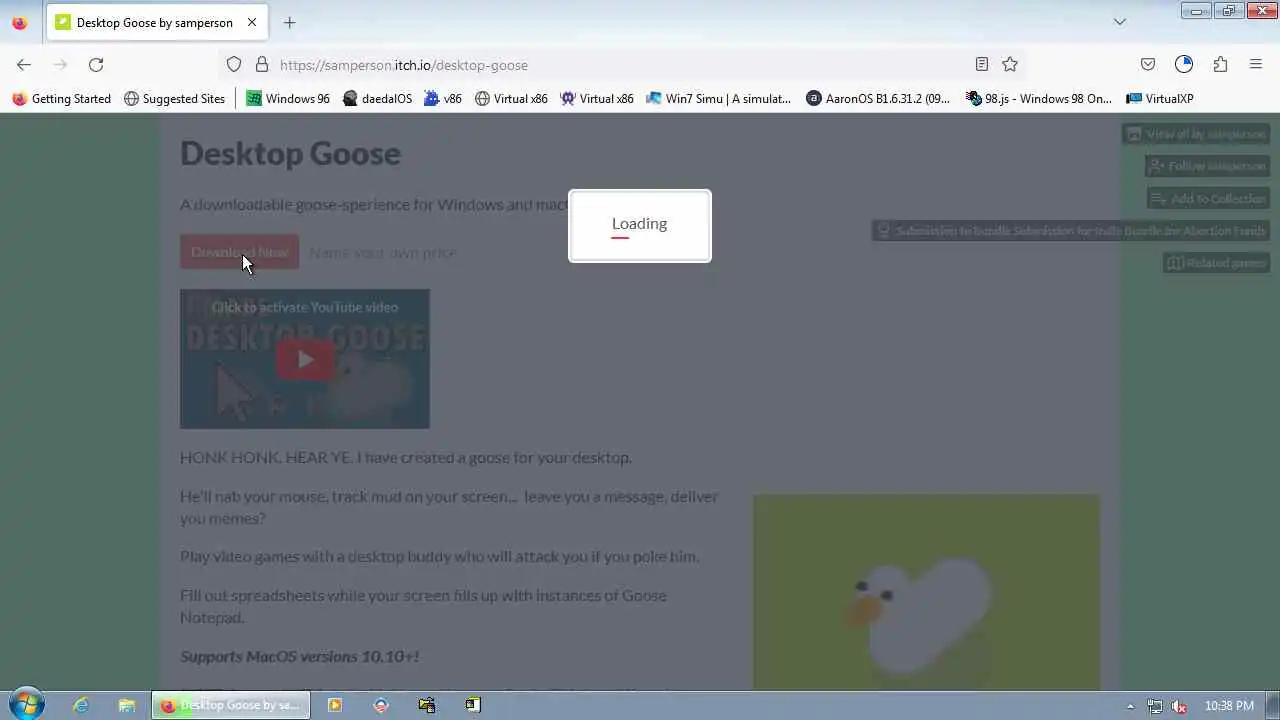Expand the list all tabs chevron
1280x720 pixels.
click(x=1120, y=22)
